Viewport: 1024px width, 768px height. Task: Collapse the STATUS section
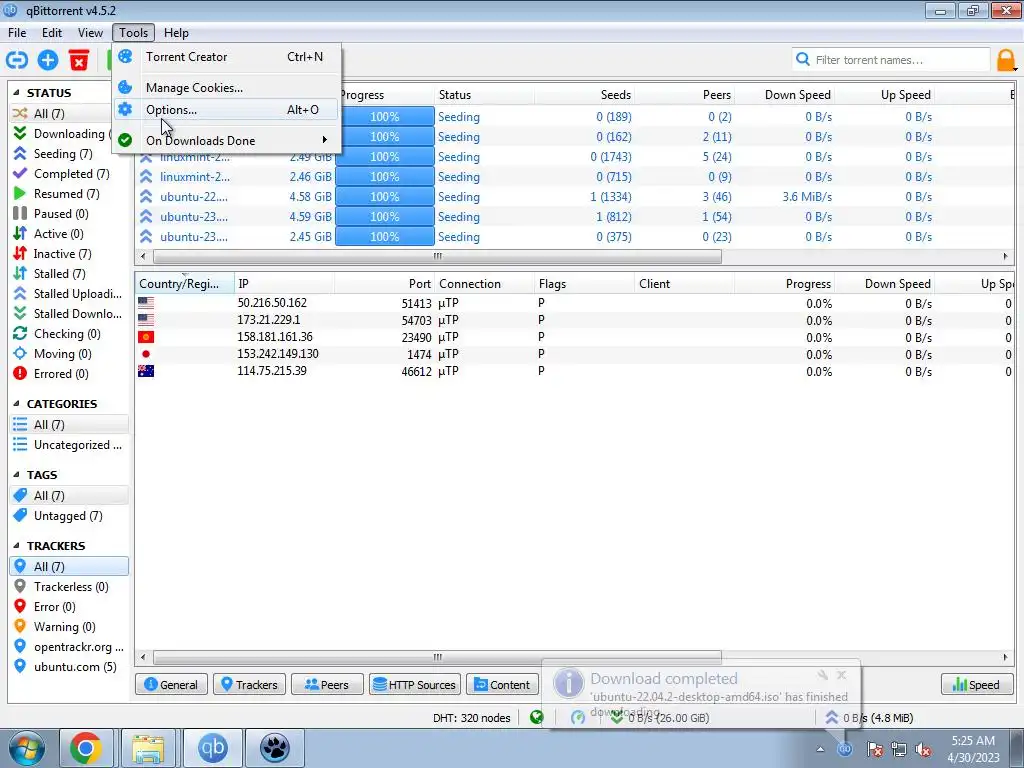click(x=16, y=93)
